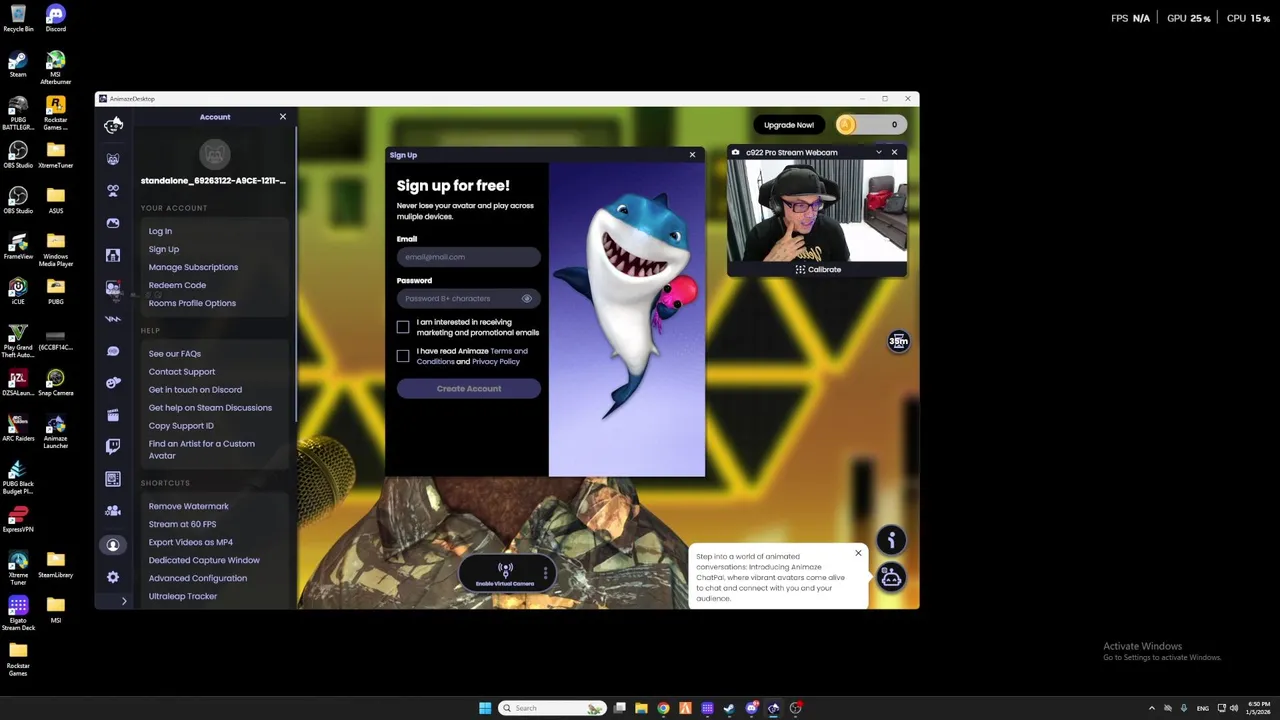Expand the sidebar with the bottom chevron arrow

point(124,601)
